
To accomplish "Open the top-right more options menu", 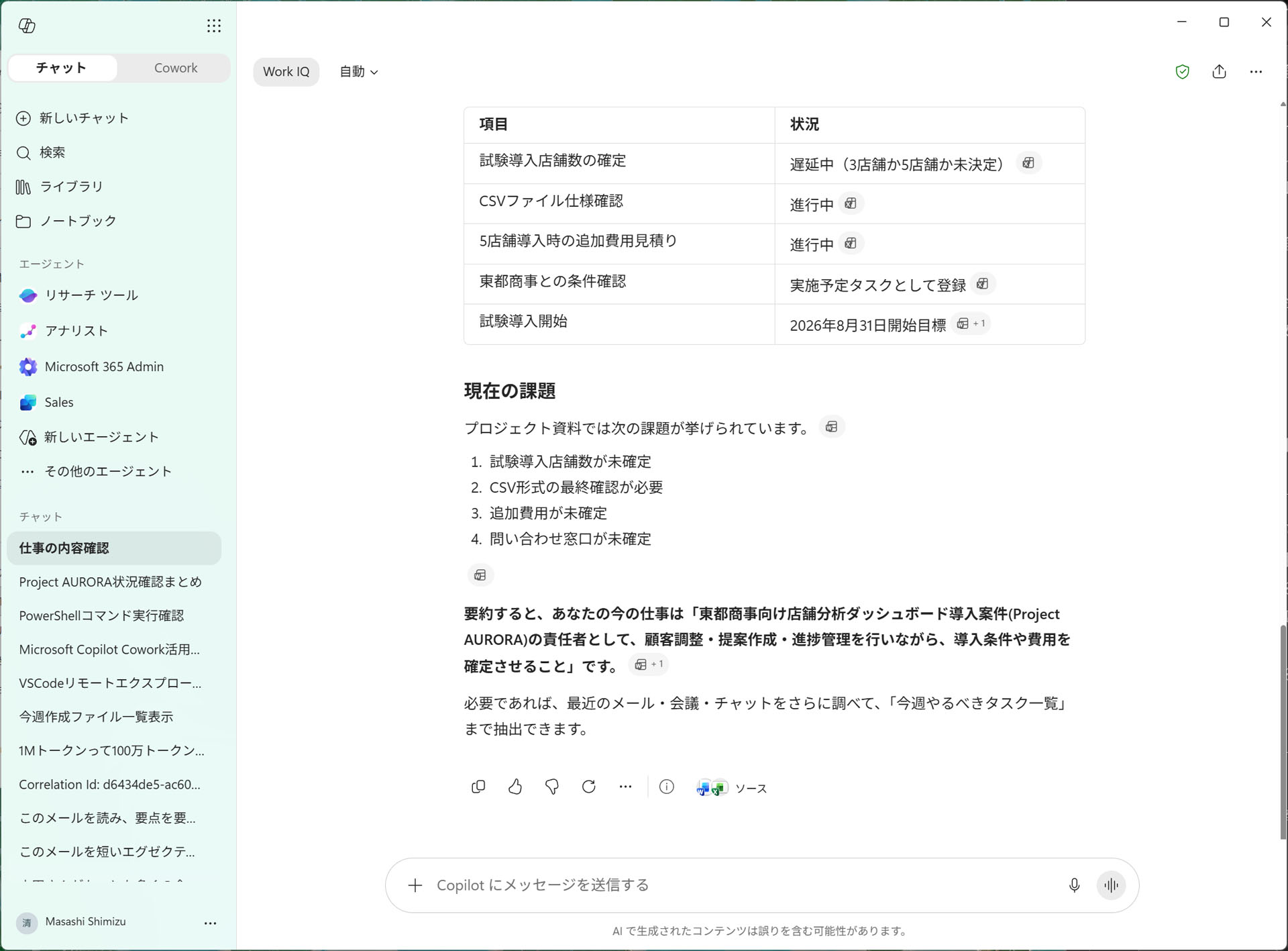I will pyautogui.click(x=1256, y=72).
